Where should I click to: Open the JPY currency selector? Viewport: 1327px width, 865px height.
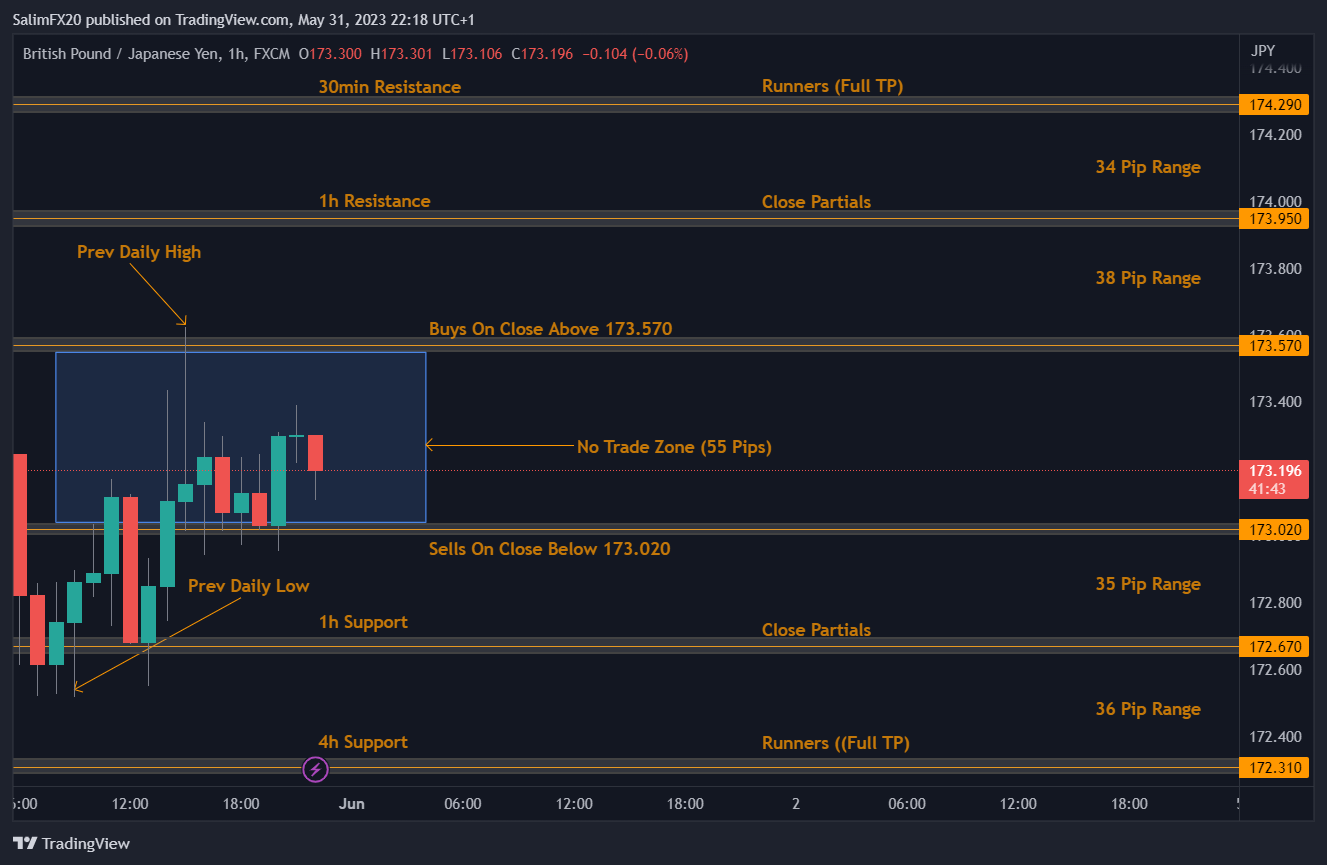click(x=1263, y=51)
